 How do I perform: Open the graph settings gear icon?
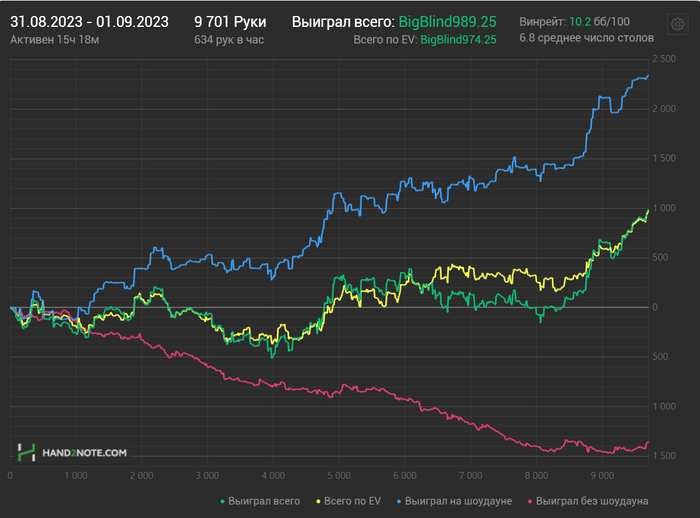tap(677, 24)
